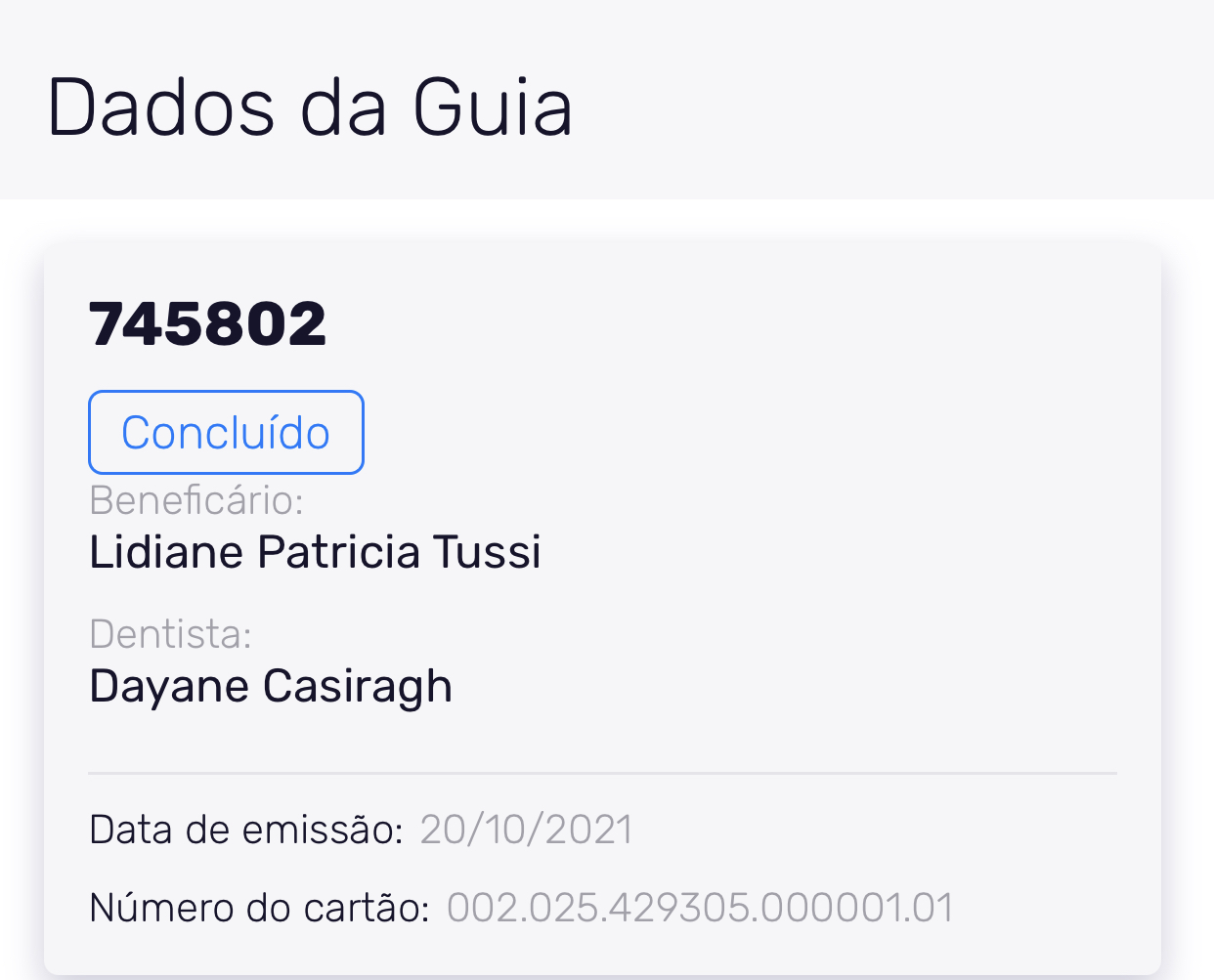Click the surname Tussi
This screenshot has width=1214, height=980.
[487, 552]
